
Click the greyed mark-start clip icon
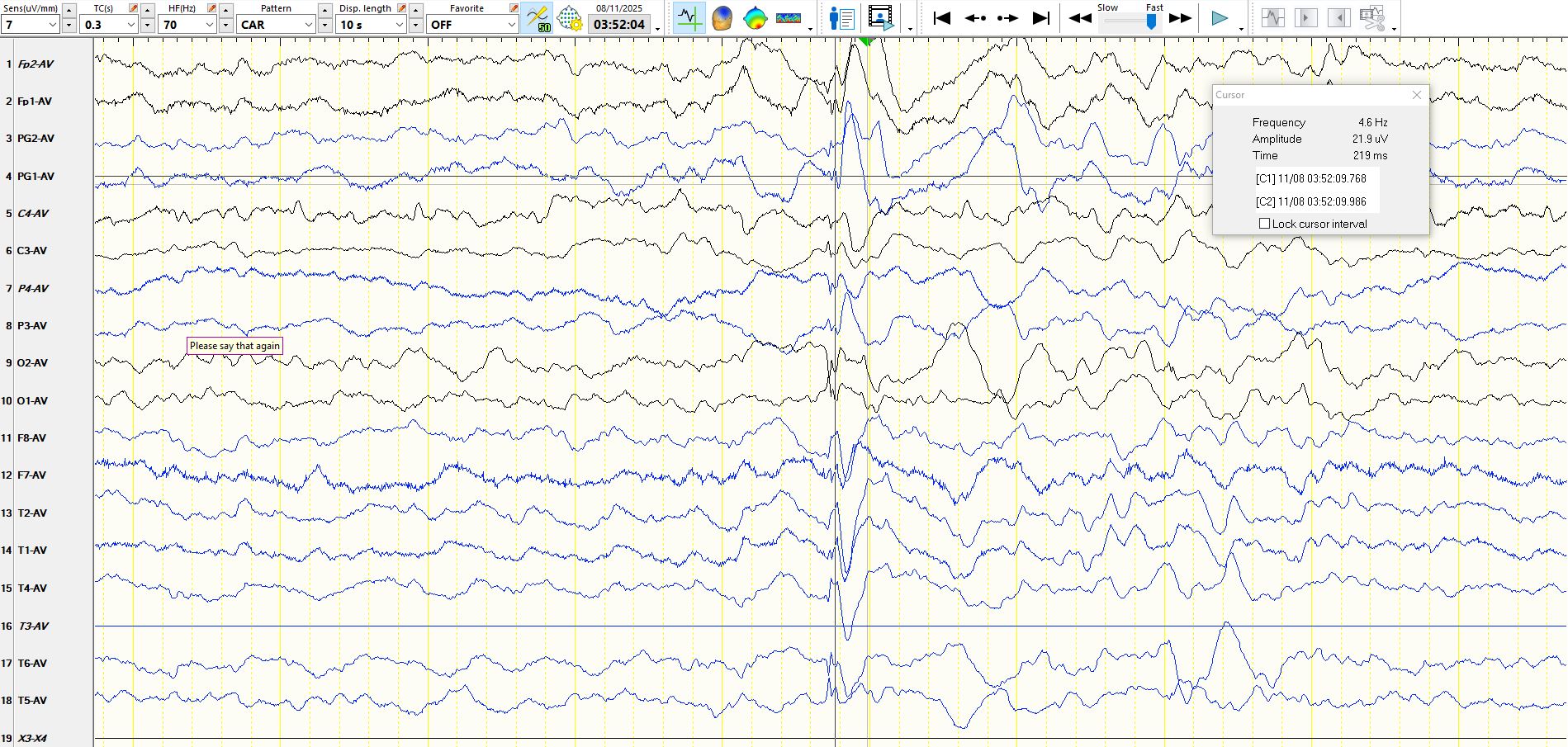coord(1306,17)
